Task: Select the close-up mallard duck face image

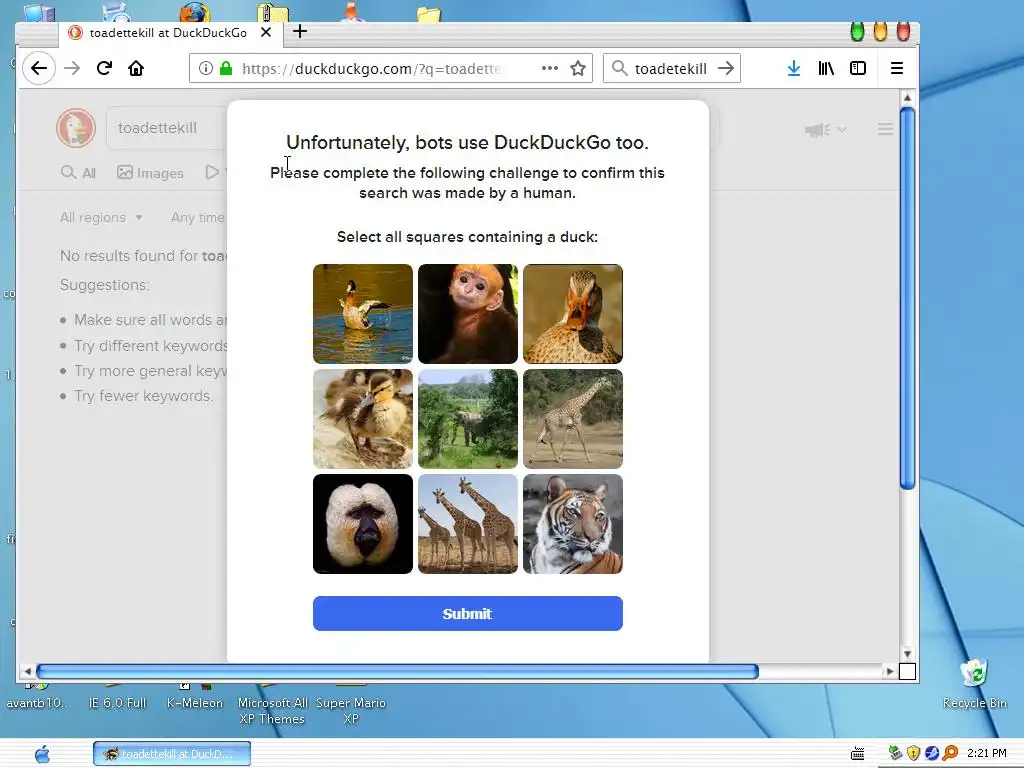Action: 573,314
